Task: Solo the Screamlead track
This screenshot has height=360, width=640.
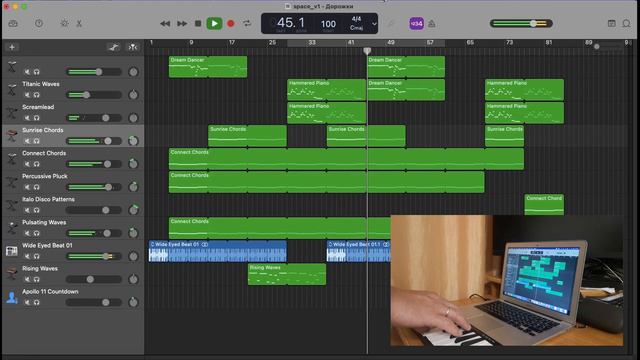Action: (37, 118)
